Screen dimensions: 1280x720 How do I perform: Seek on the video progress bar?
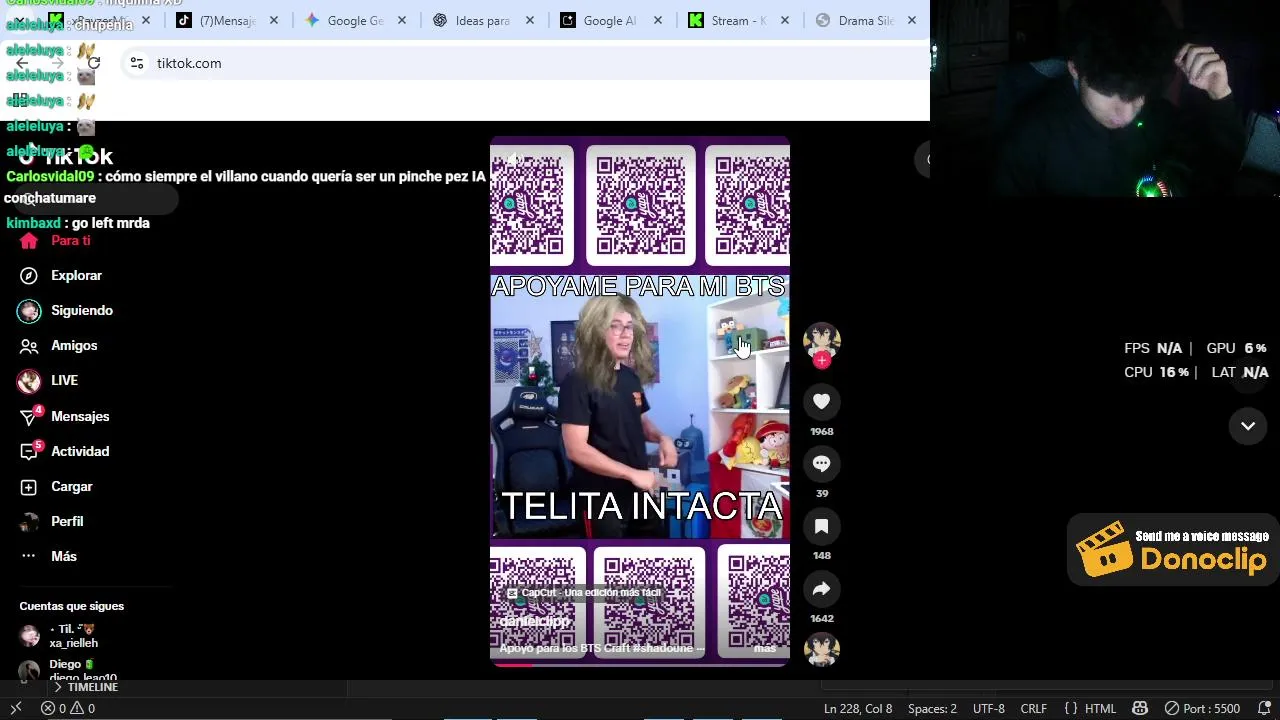pyautogui.click(x=640, y=664)
